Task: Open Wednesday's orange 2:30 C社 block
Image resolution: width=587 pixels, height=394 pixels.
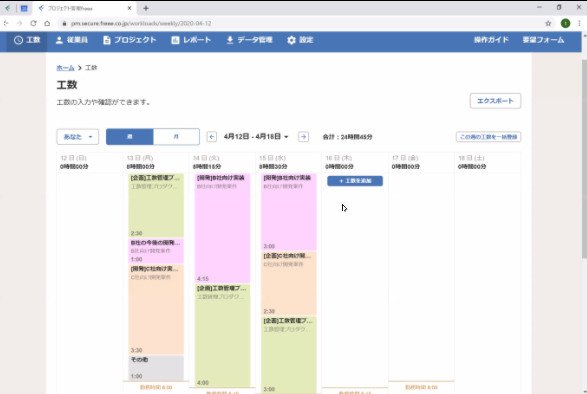Action: [289, 284]
